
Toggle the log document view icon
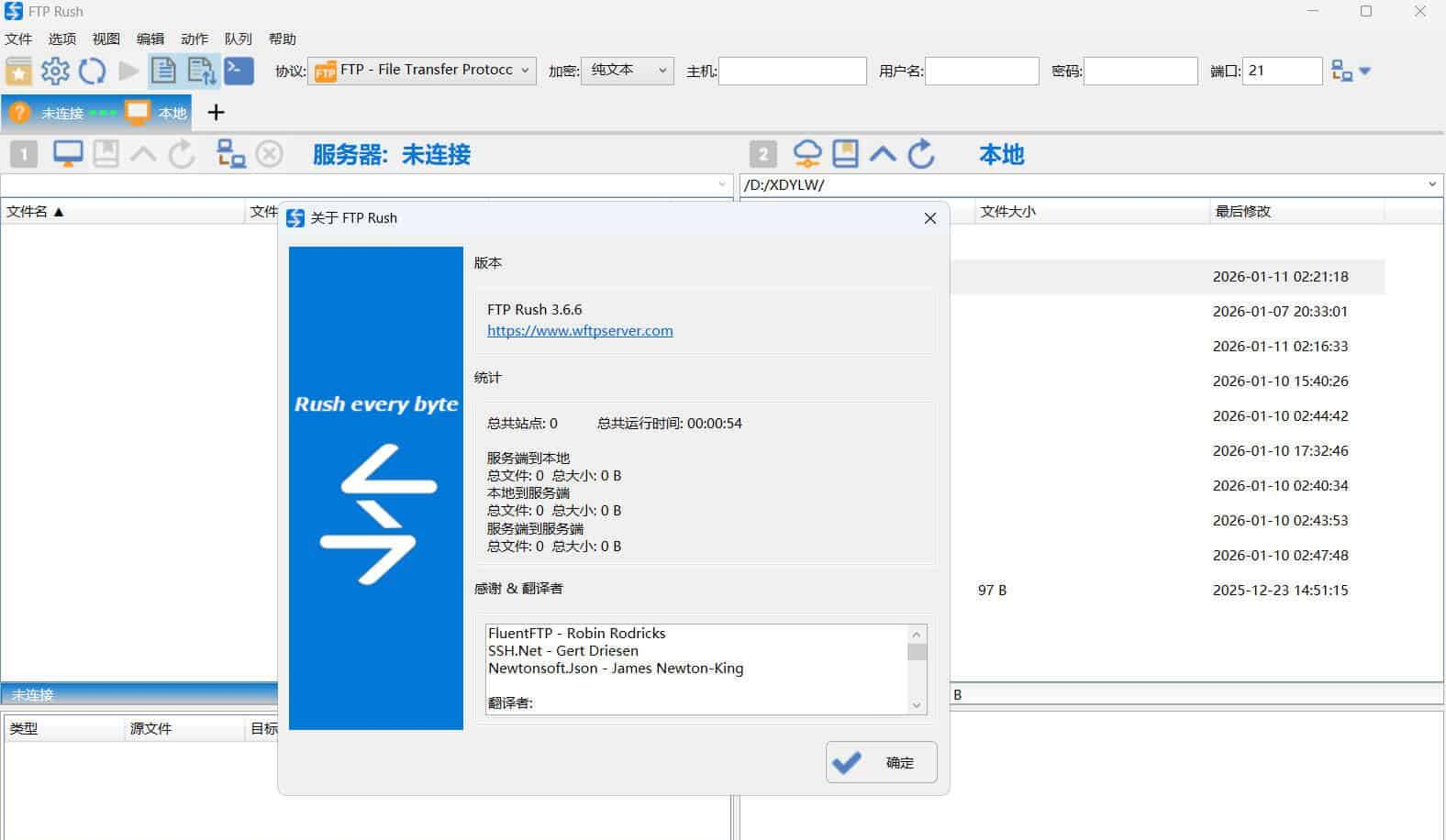163,71
